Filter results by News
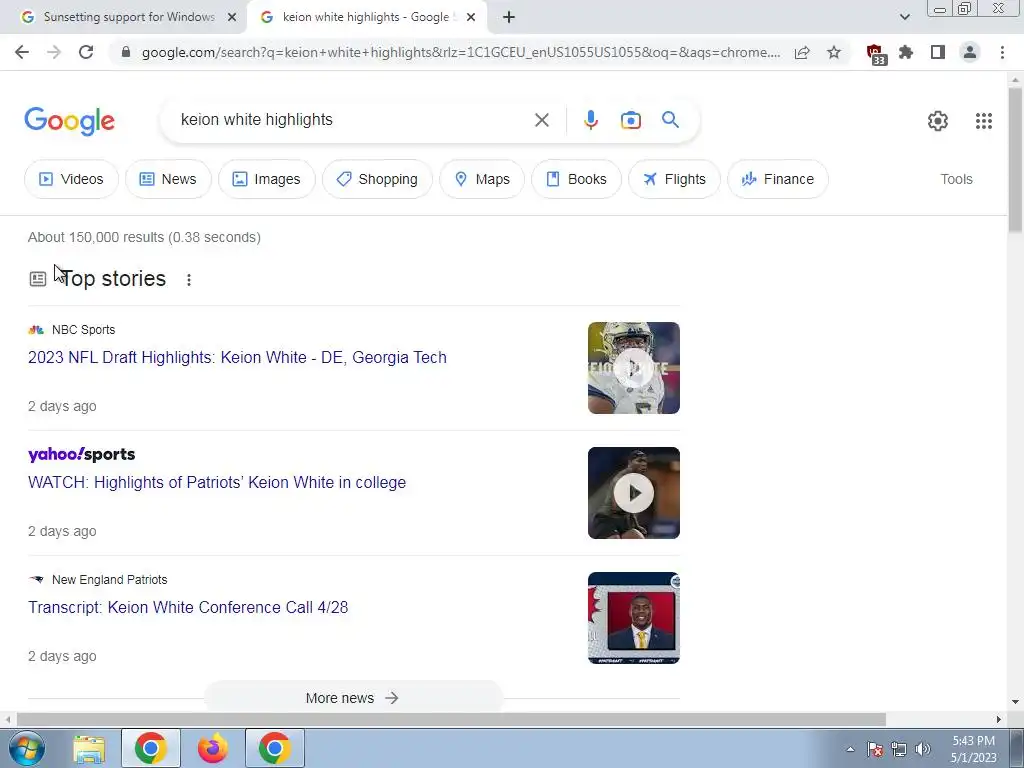 [168, 179]
